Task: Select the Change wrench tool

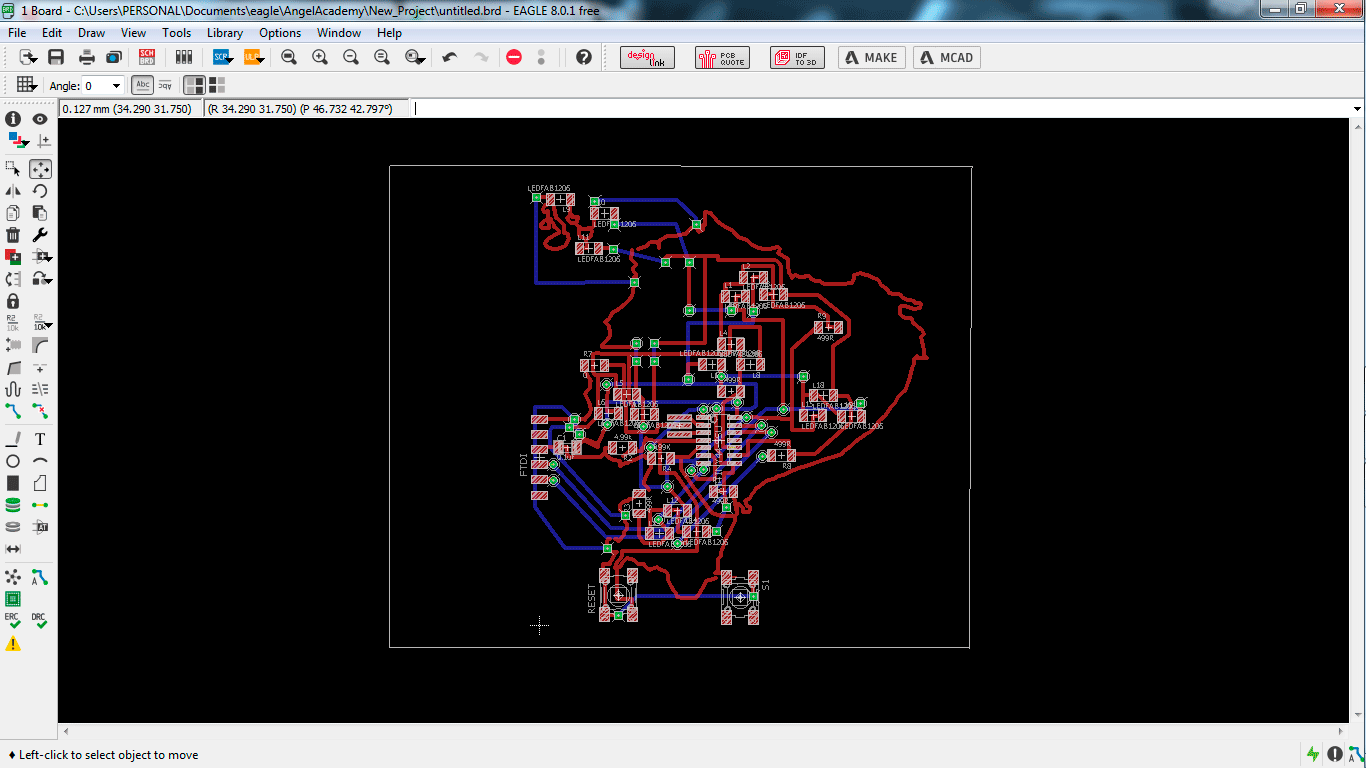Action: [x=40, y=235]
